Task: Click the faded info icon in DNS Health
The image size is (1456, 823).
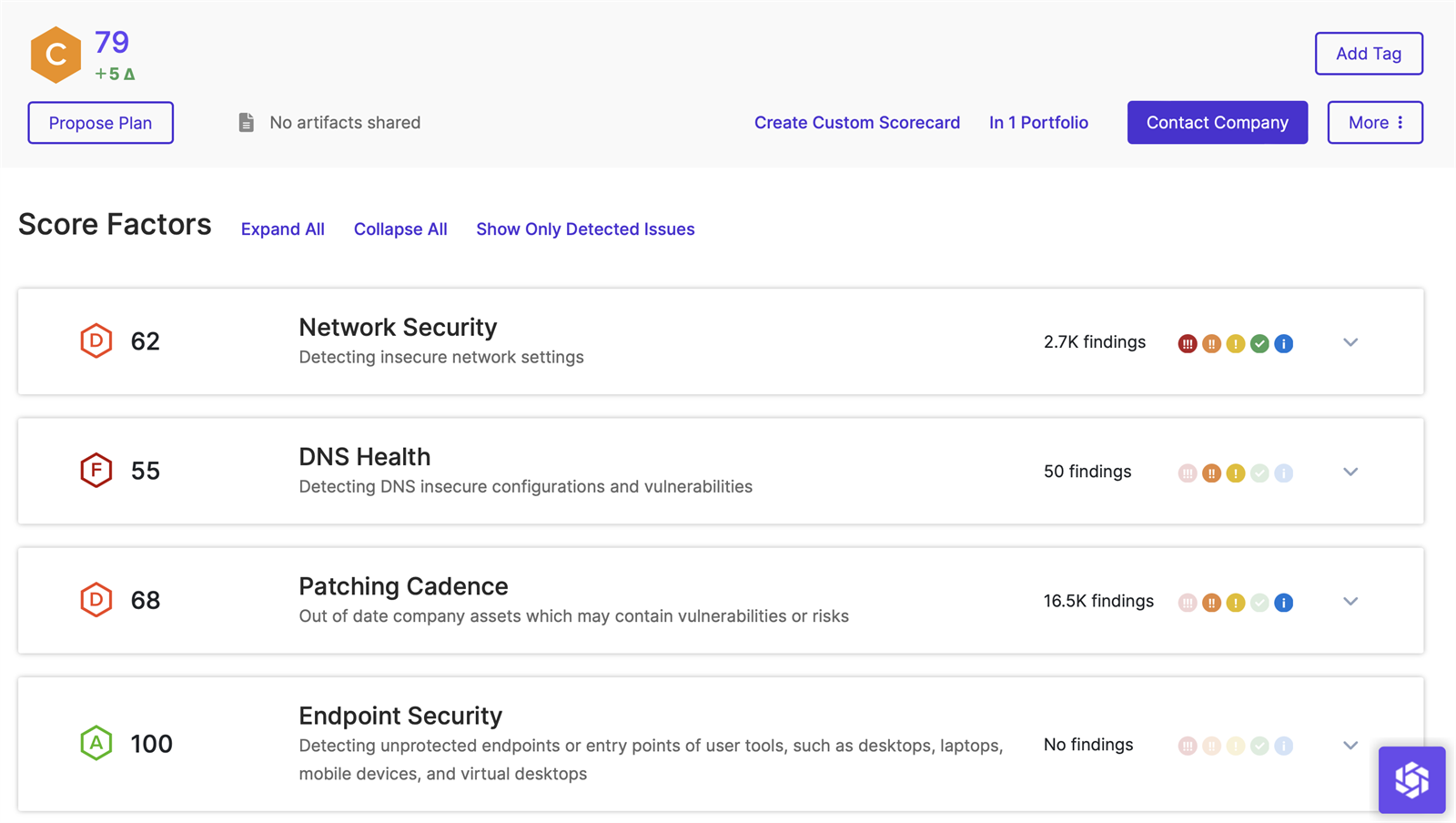Action: point(1283,472)
